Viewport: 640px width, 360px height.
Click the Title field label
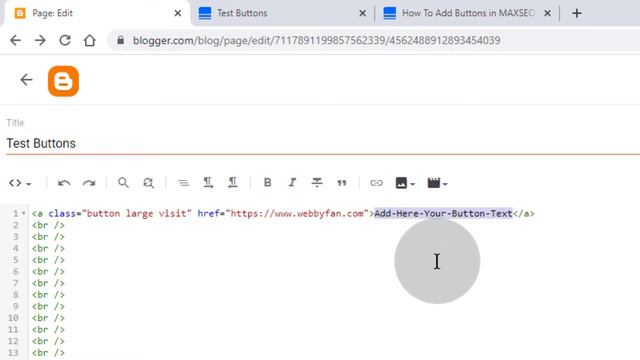pos(15,123)
